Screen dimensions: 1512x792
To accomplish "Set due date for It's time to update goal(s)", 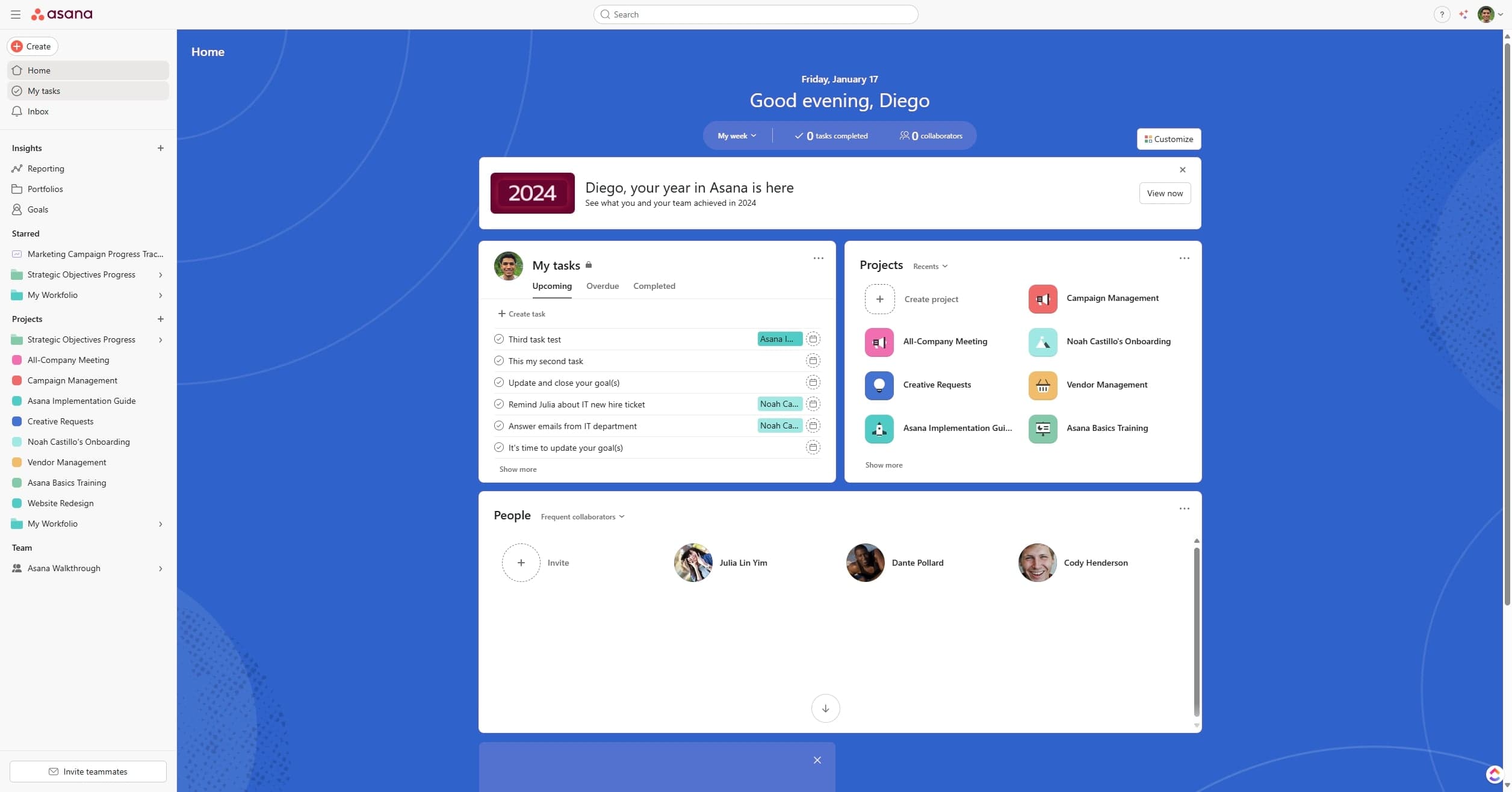I will tap(813, 447).
